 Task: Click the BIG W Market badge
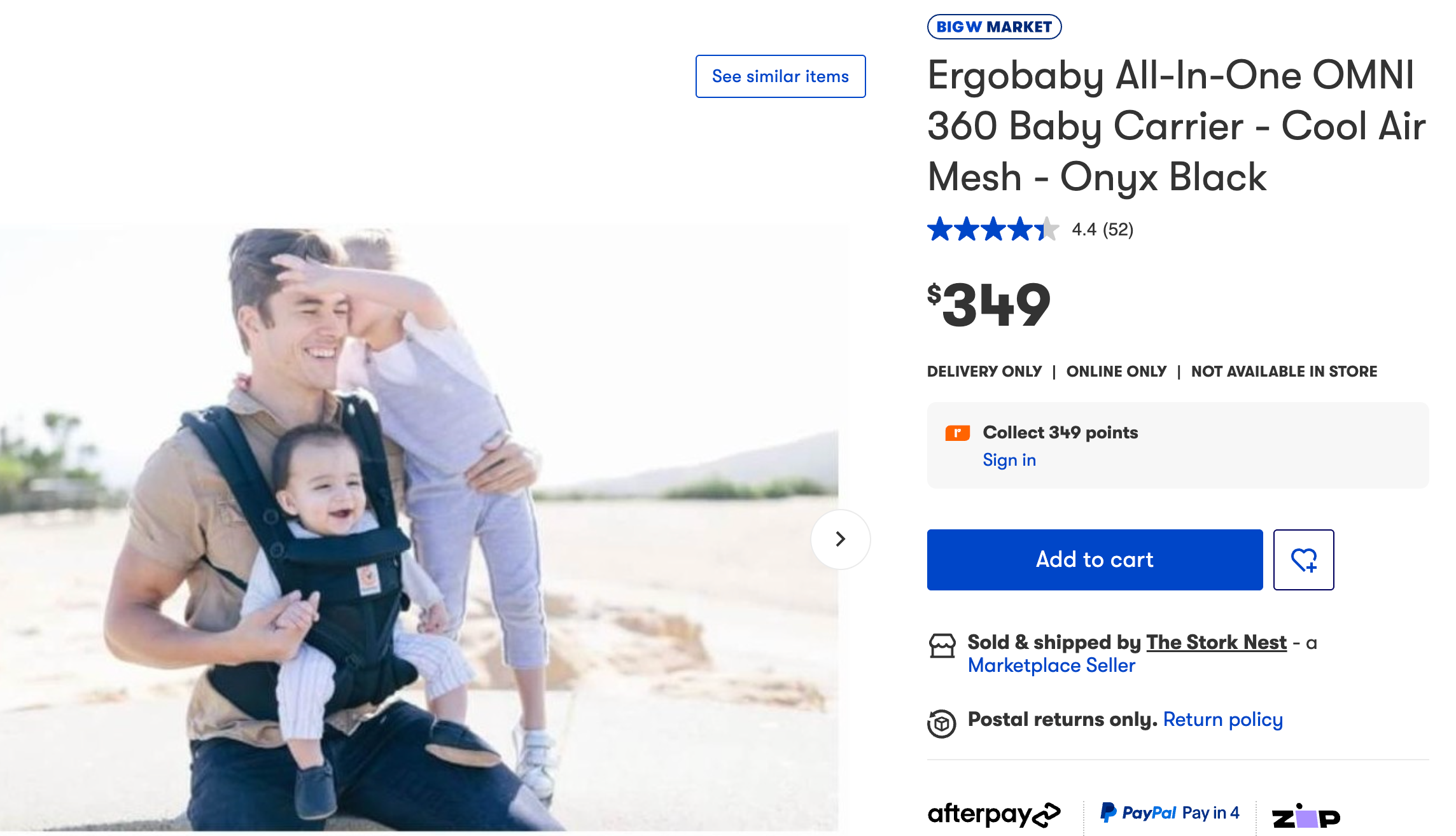point(994,27)
